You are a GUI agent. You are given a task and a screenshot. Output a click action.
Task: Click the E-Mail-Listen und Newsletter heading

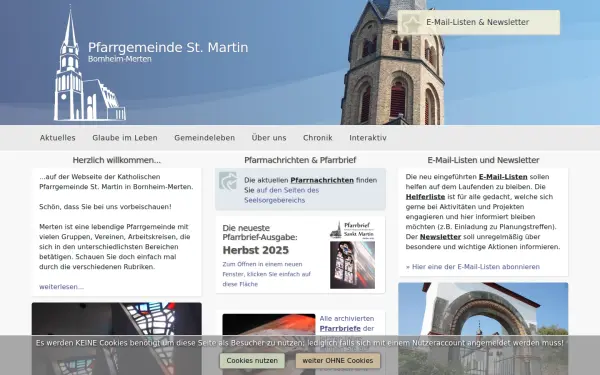tap(483, 160)
